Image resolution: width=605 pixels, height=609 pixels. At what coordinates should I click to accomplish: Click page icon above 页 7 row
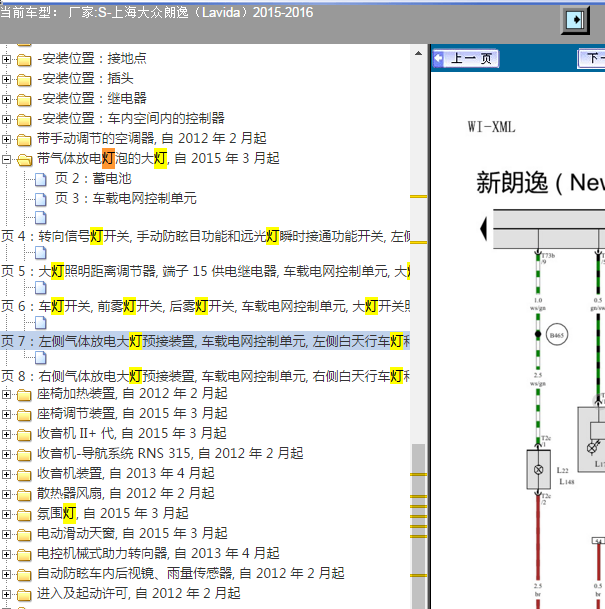click(40, 323)
